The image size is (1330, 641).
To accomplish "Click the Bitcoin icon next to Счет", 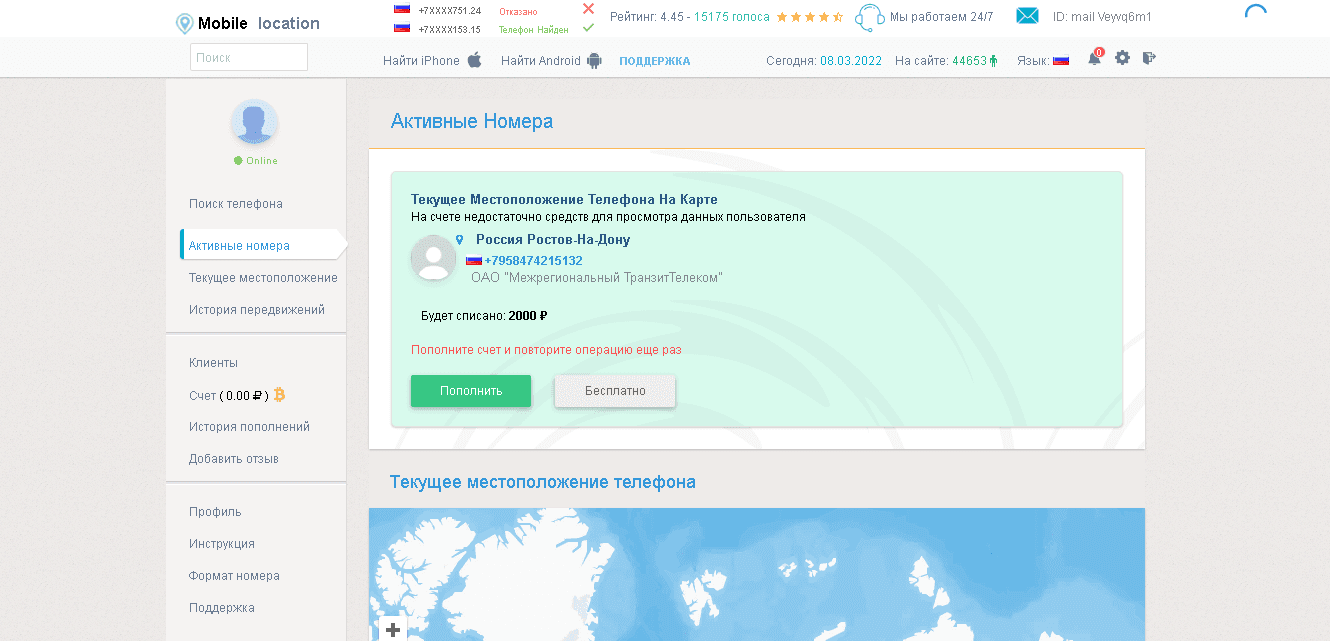I will pyautogui.click(x=280, y=395).
